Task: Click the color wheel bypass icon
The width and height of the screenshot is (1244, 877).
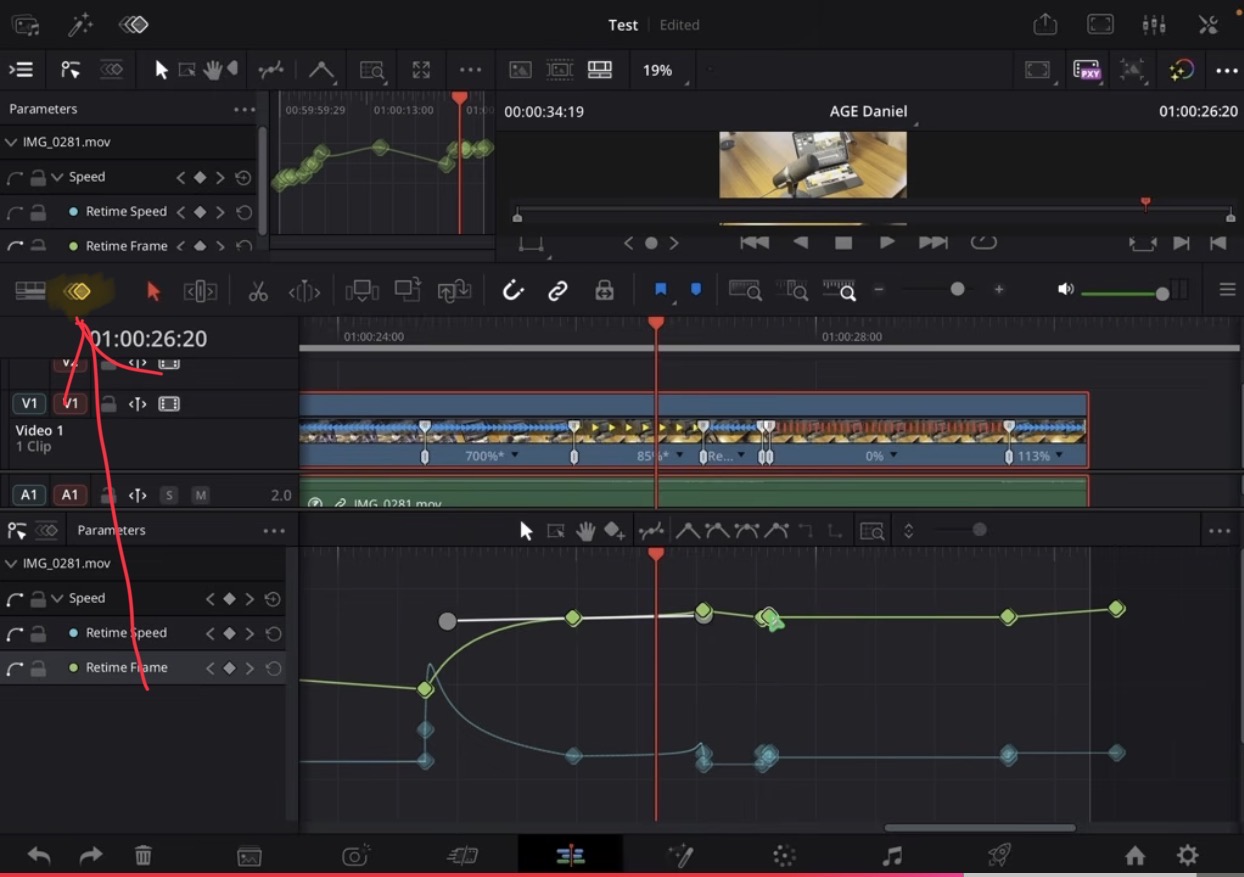Action: coord(1181,70)
